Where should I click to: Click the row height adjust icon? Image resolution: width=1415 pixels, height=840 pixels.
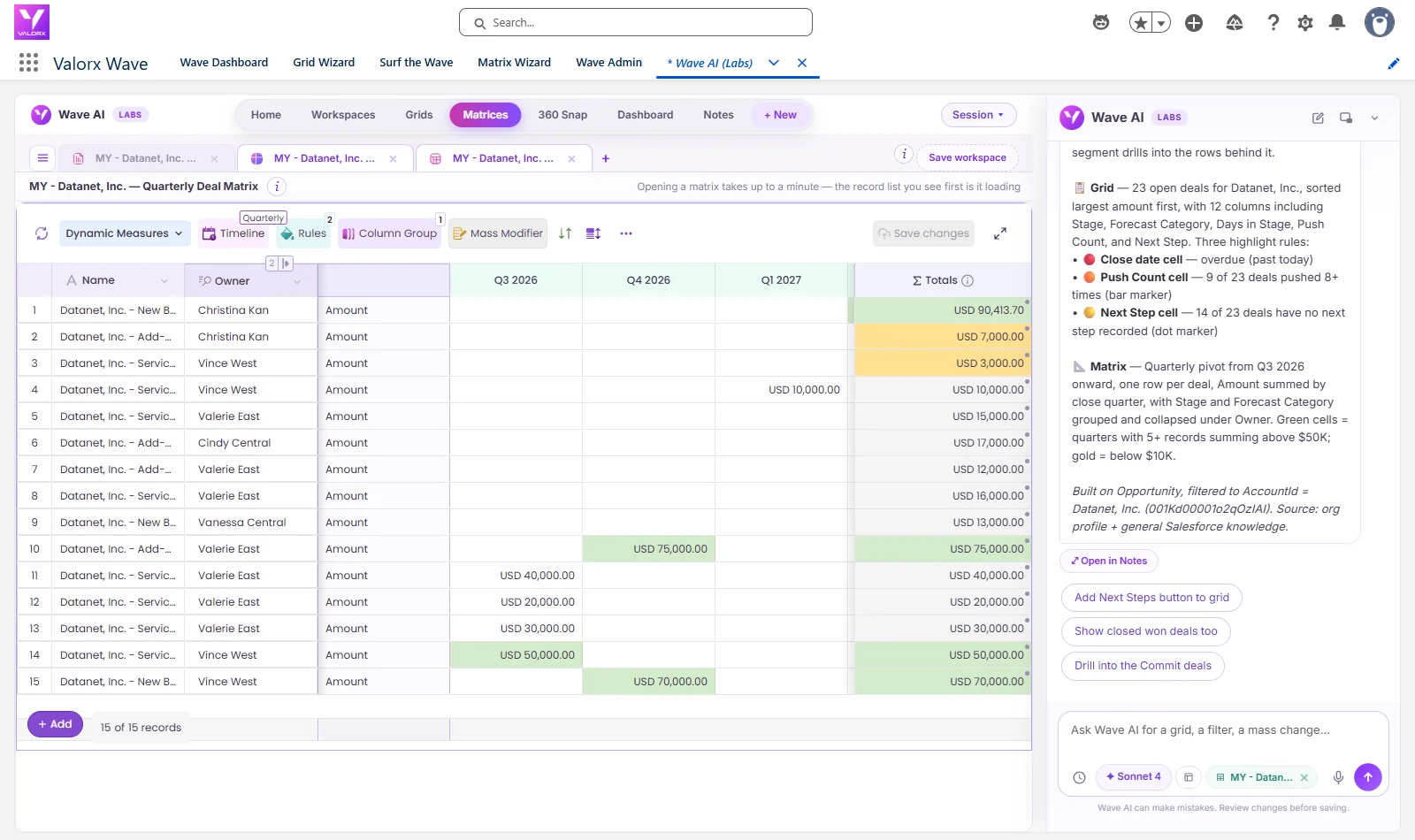click(593, 233)
